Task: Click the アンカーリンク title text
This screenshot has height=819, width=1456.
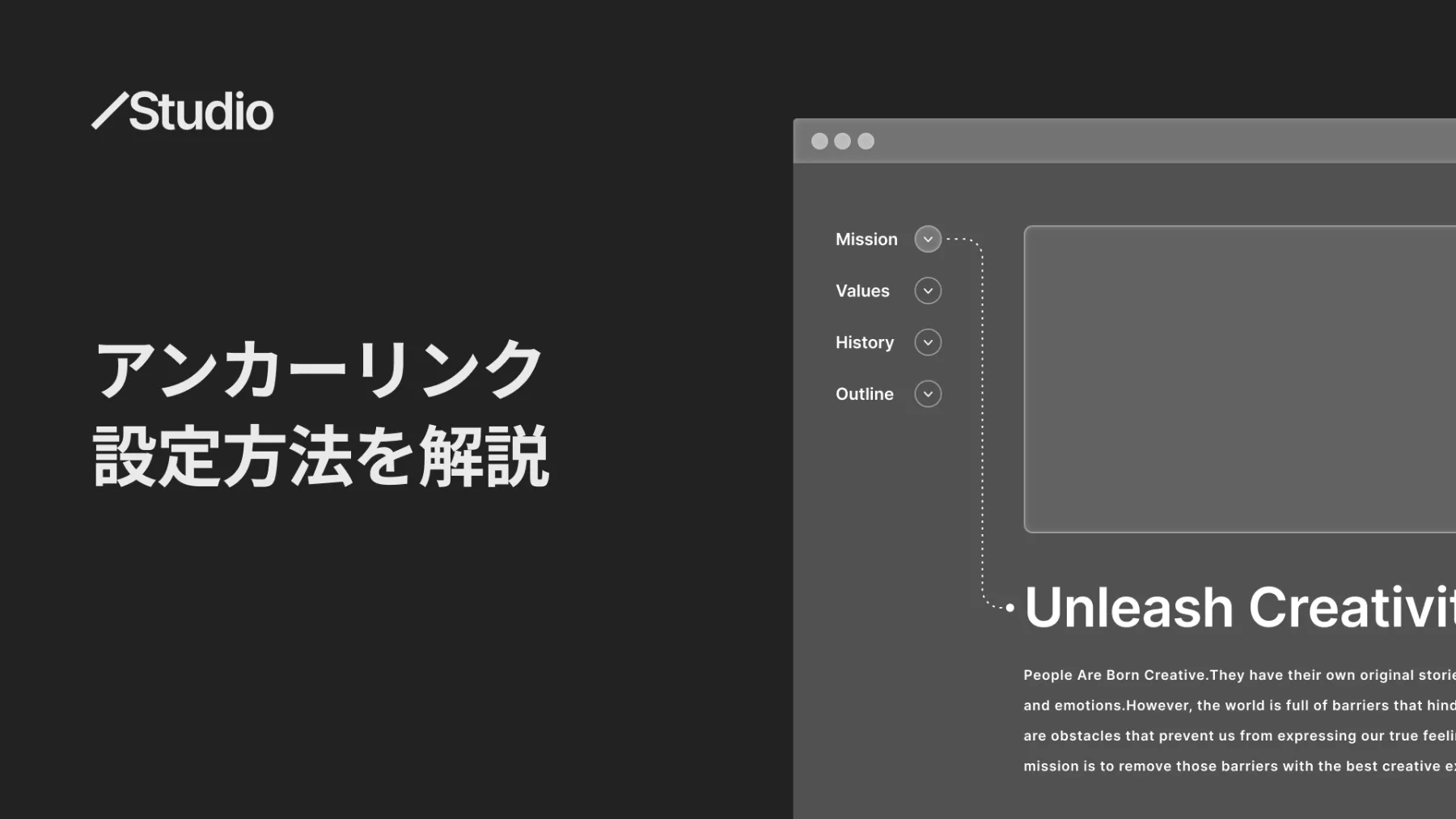Action: [319, 369]
